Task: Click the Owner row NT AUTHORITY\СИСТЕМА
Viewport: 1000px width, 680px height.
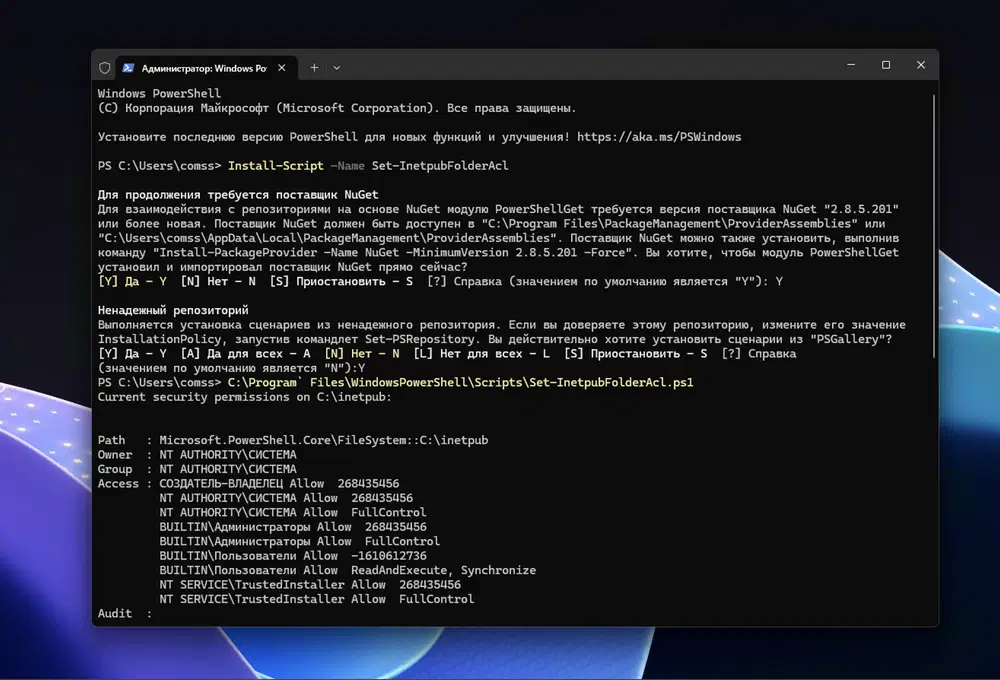Action: click(x=197, y=455)
